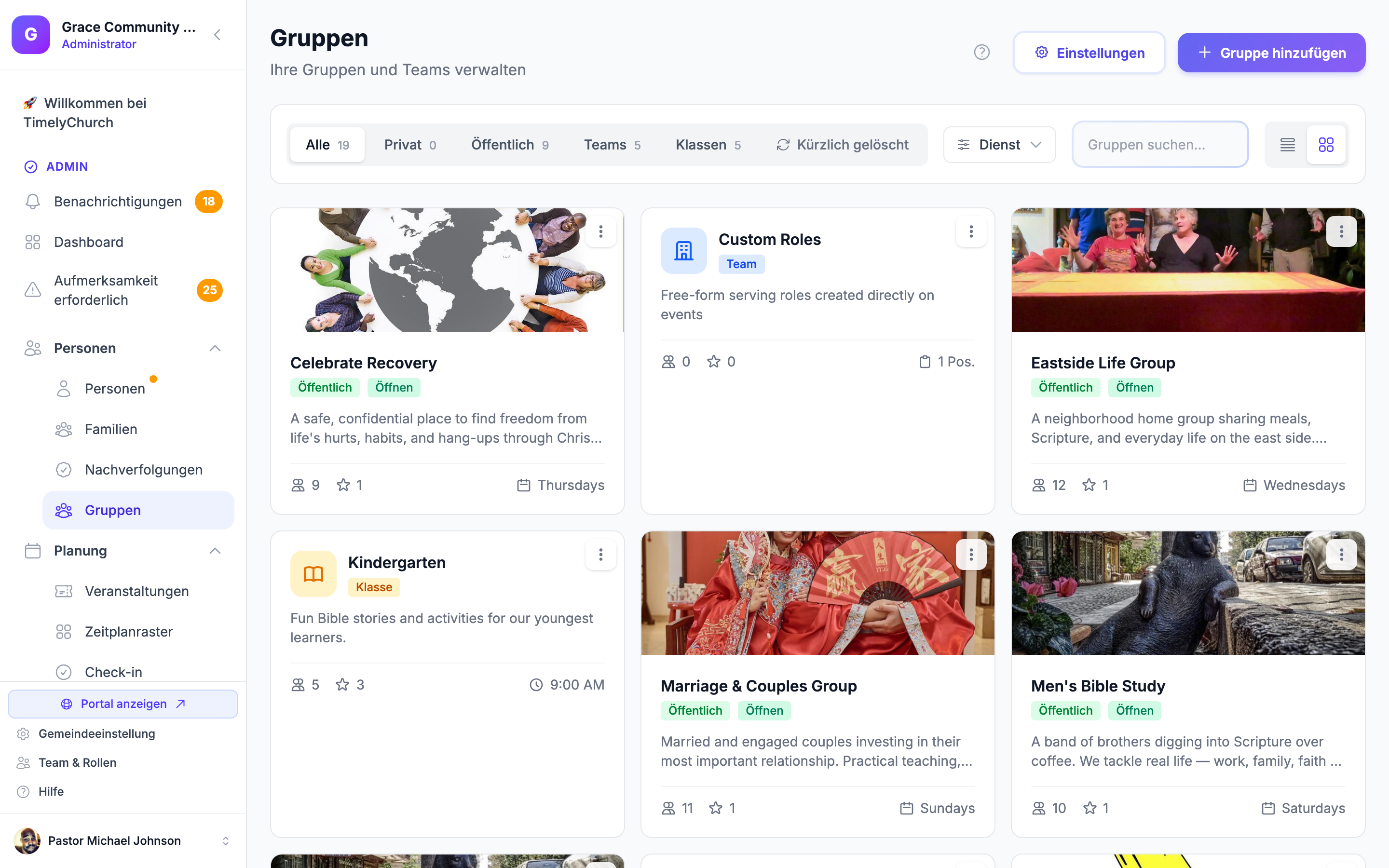
Task: Show the Kürzlich gelöscht tab
Action: [842, 145]
